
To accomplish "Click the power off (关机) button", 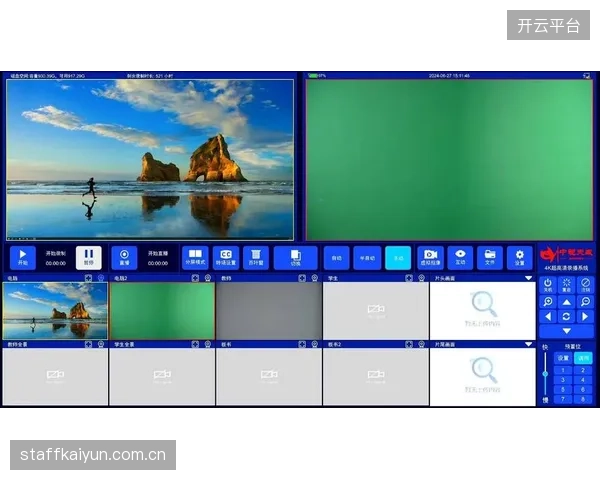I will click(548, 285).
